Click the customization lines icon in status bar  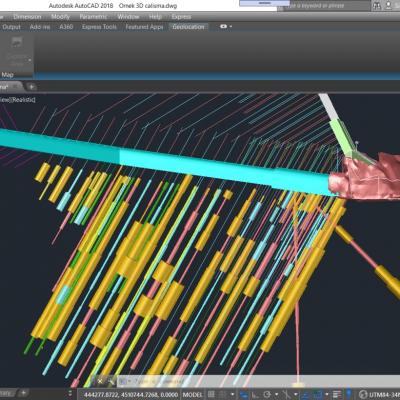[x=337, y=395]
